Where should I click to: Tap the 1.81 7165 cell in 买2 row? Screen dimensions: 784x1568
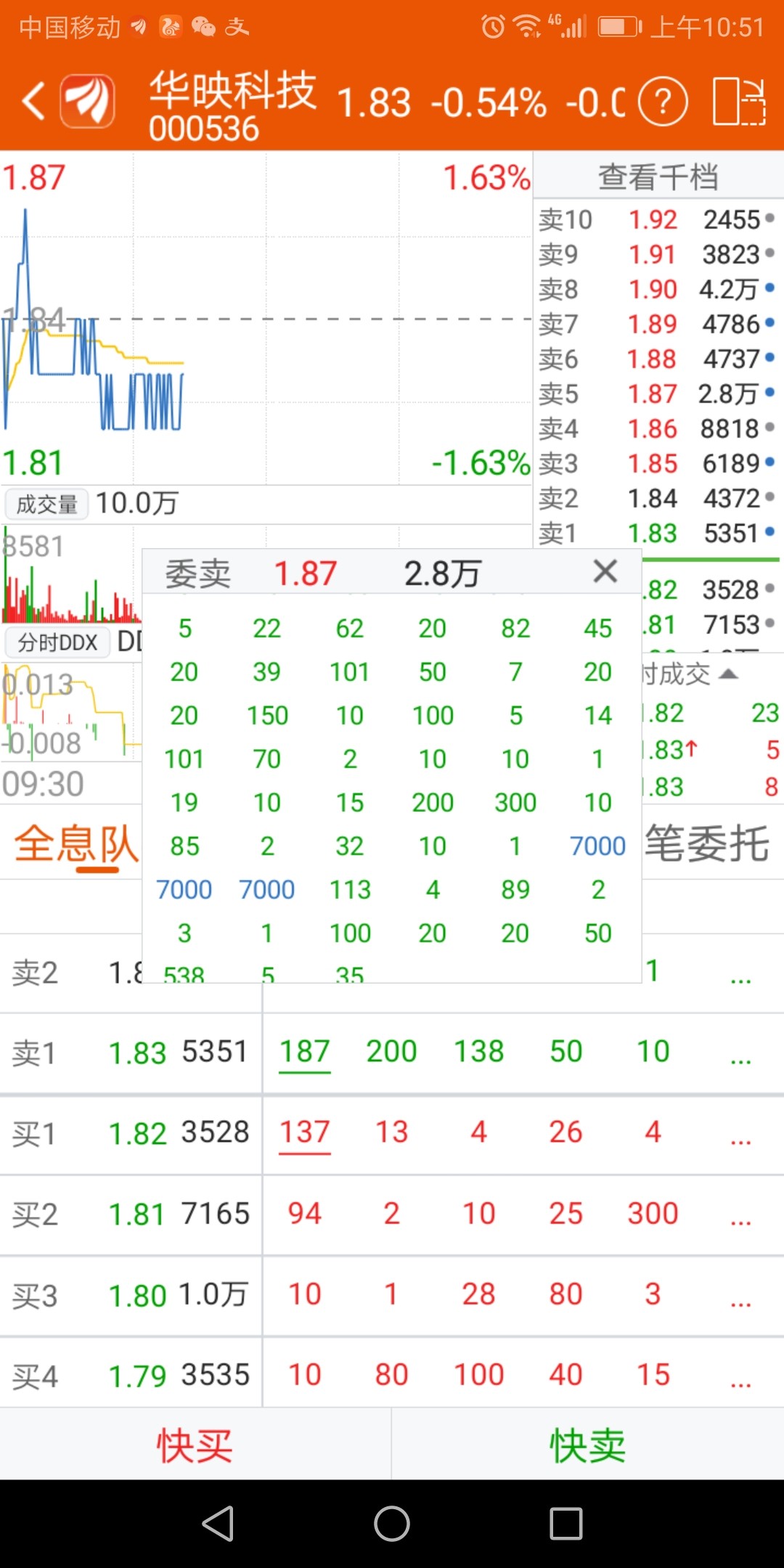(x=178, y=1214)
